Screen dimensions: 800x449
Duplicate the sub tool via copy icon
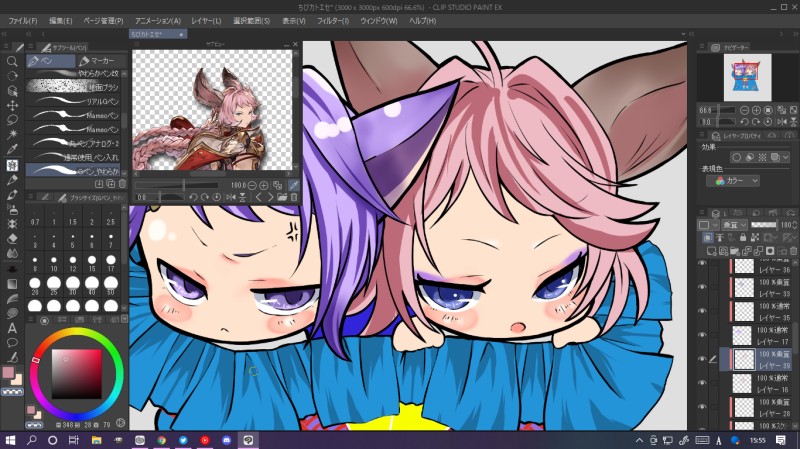[110, 184]
